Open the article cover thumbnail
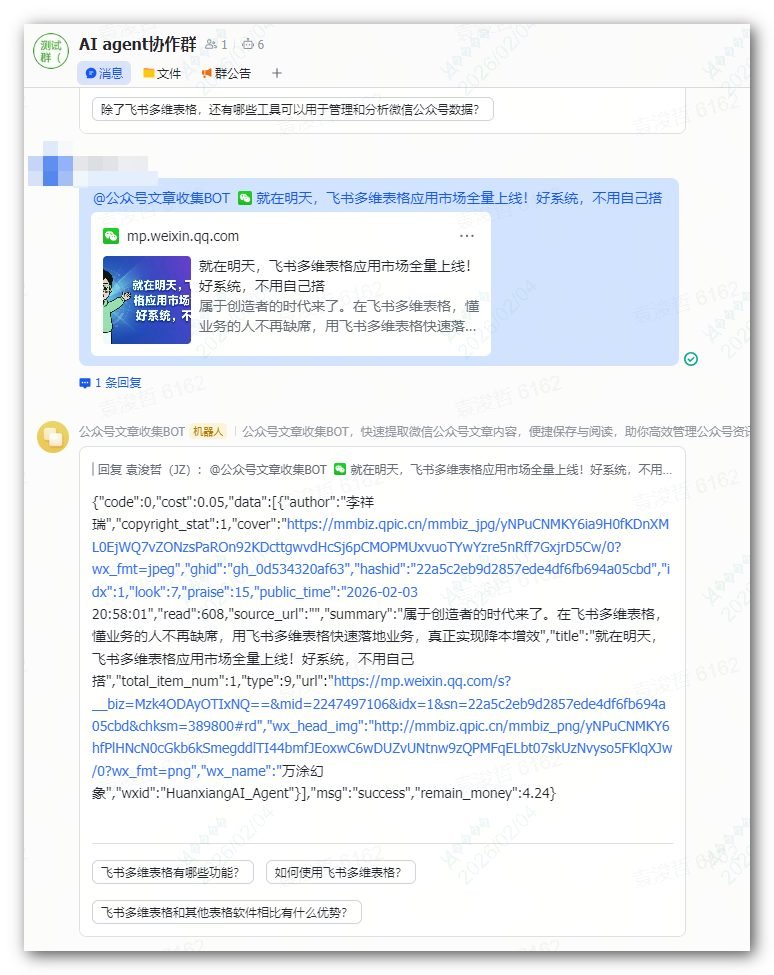 pos(147,300)
